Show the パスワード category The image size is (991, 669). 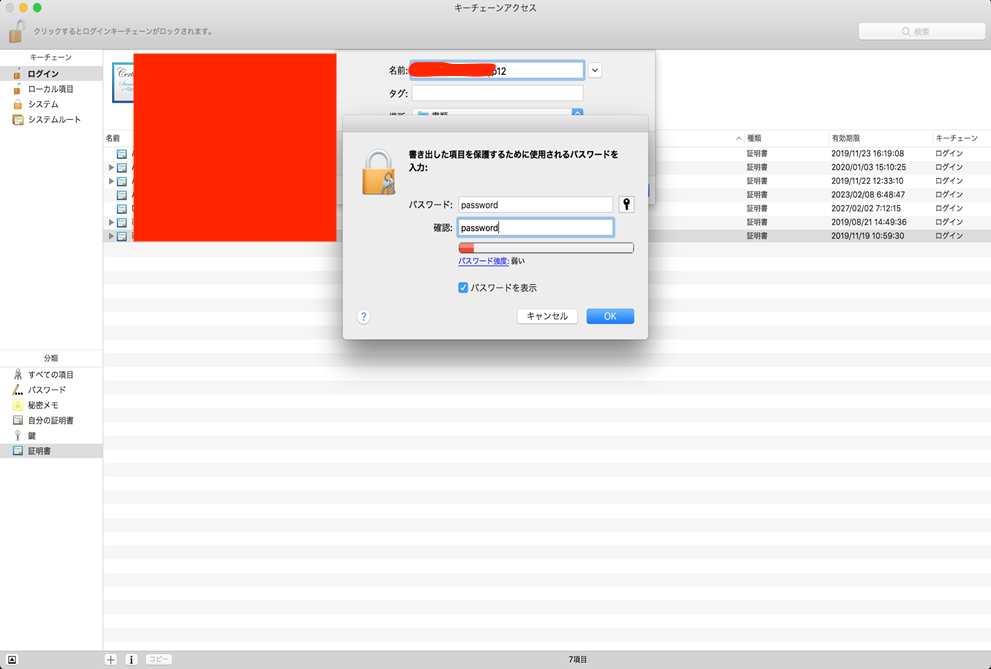[x=51, y=390]
